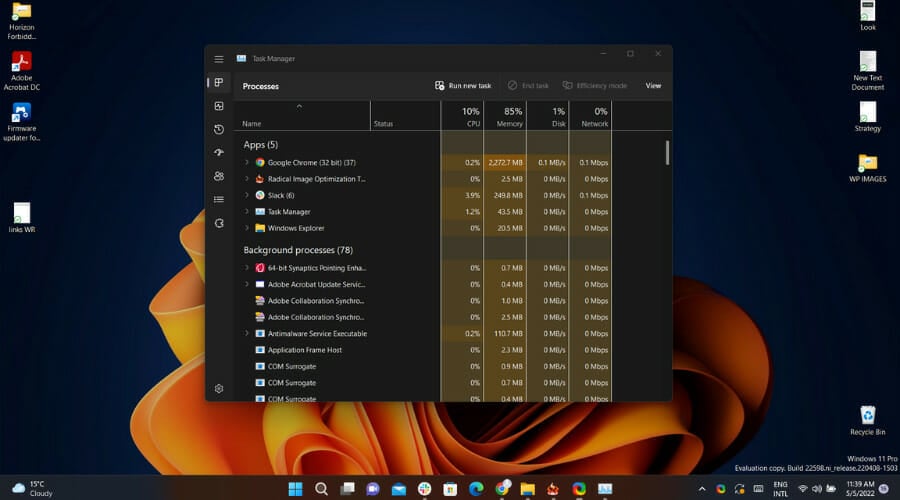Click the Background processes (78) group heading

click(x=298, y=250)
